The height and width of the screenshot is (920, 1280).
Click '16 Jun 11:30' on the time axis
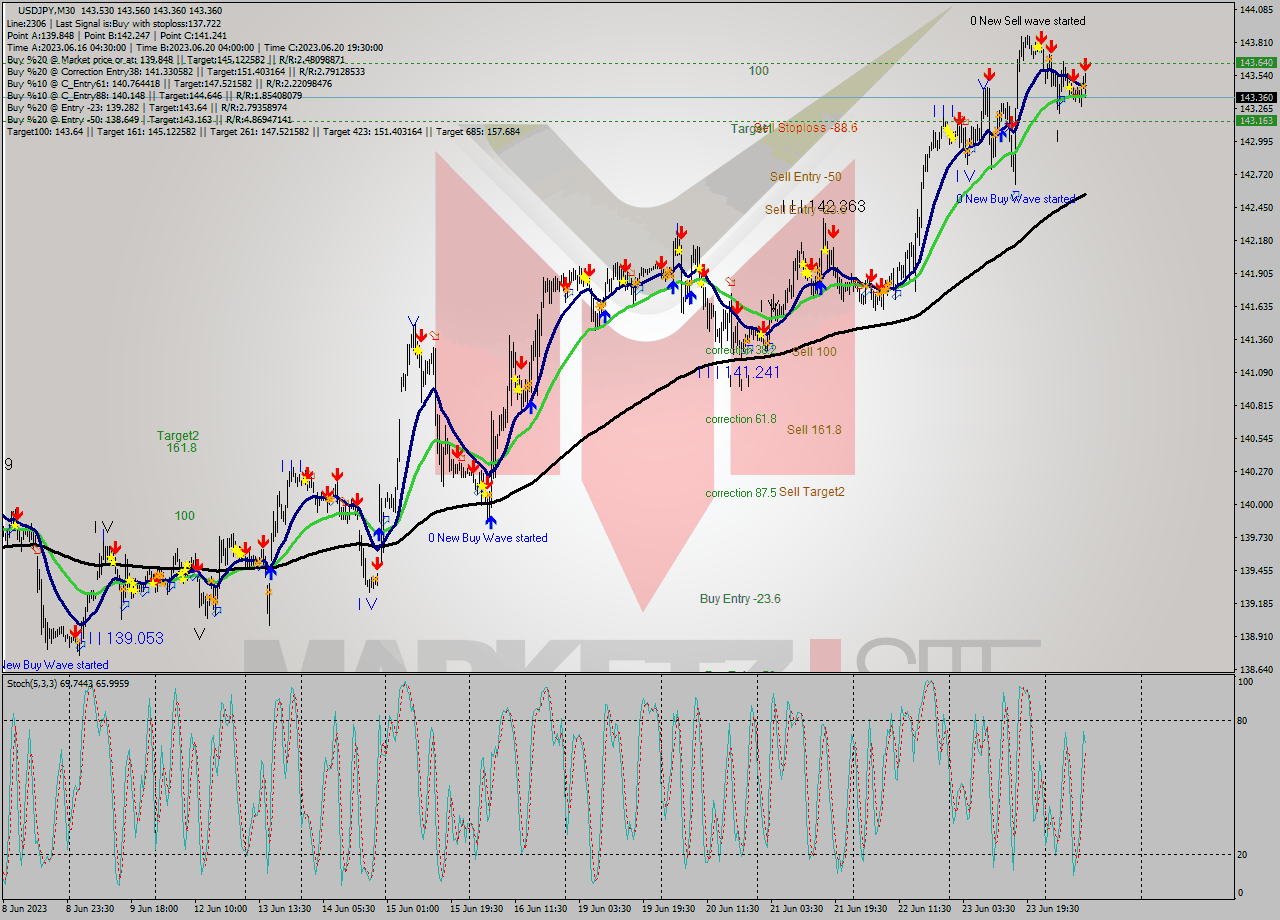click(538, 909)
